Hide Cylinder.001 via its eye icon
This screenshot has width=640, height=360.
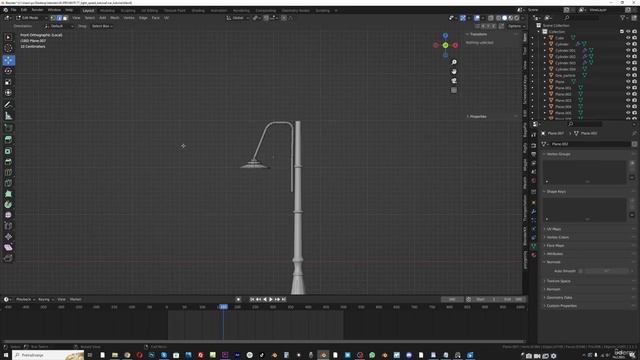click(628, 50)
